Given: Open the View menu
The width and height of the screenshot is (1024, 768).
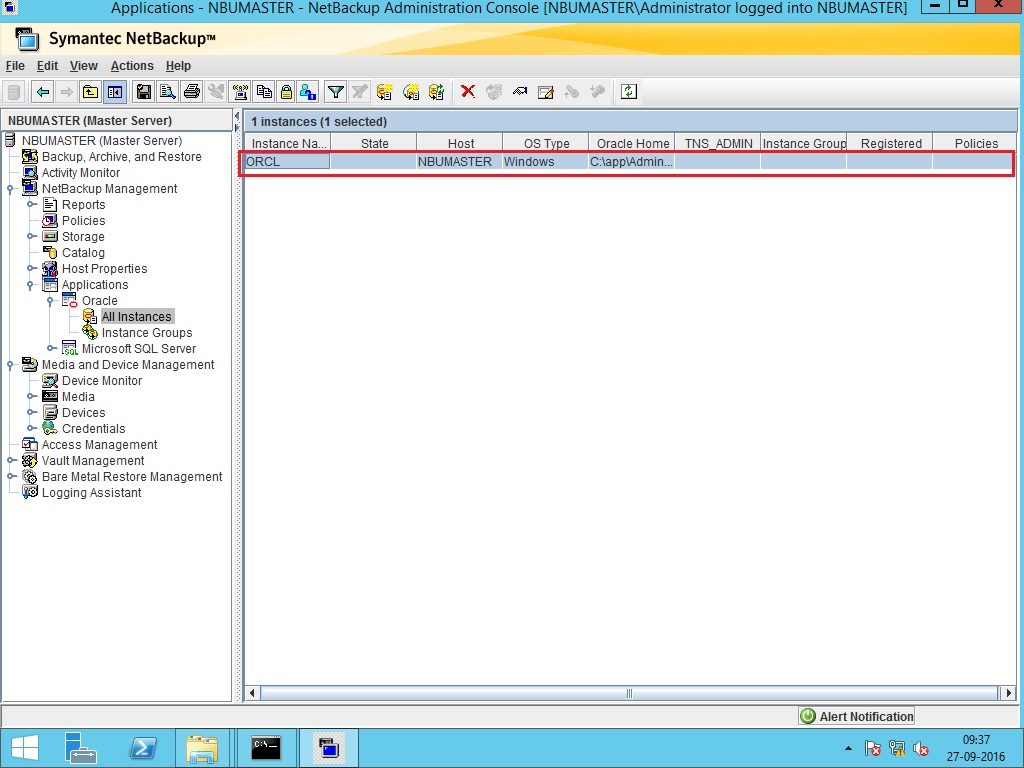Looking at the screenshot, I should (83, 66).
